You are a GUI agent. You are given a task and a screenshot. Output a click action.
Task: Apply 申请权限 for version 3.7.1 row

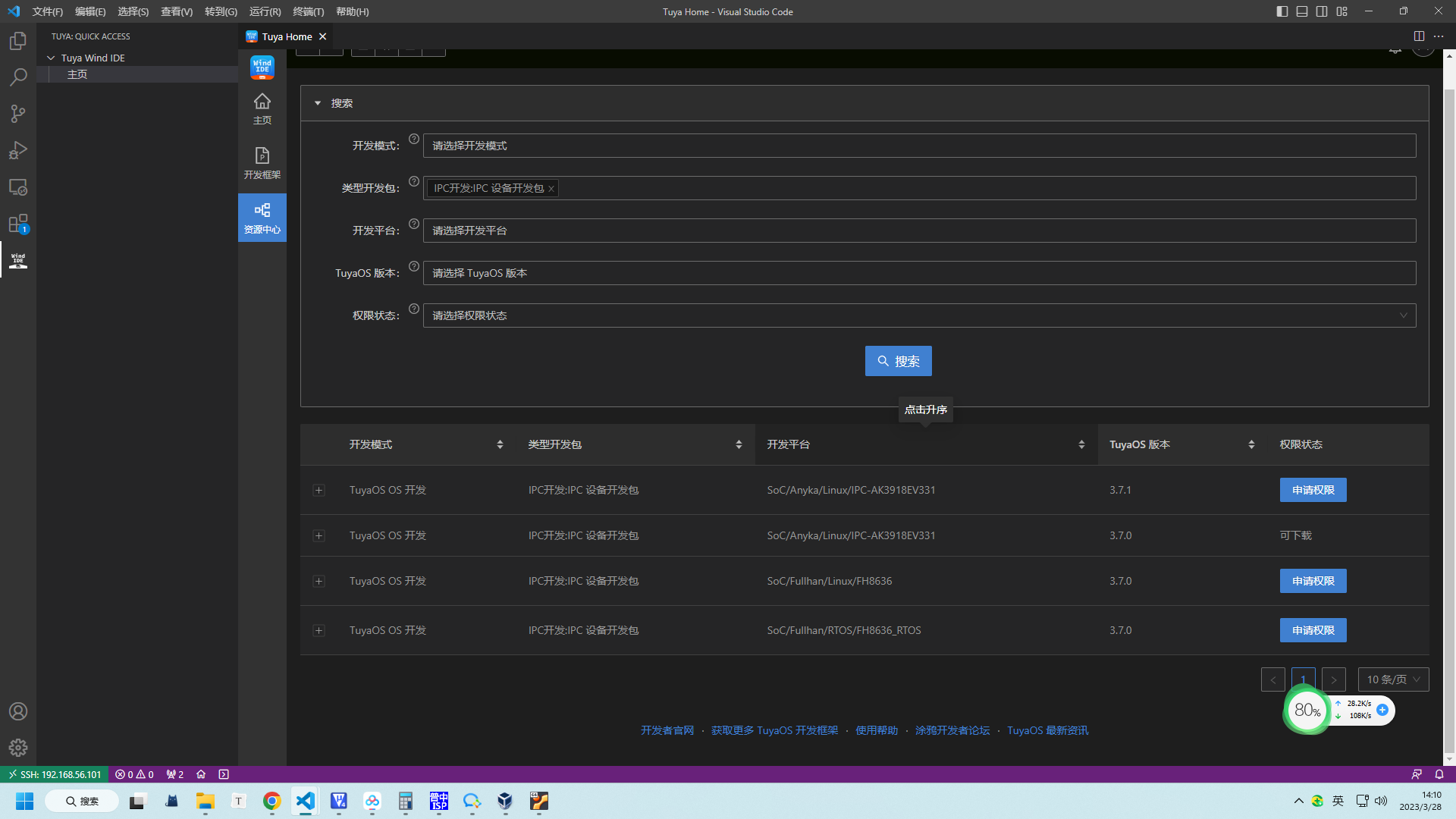click(1313, 490)
